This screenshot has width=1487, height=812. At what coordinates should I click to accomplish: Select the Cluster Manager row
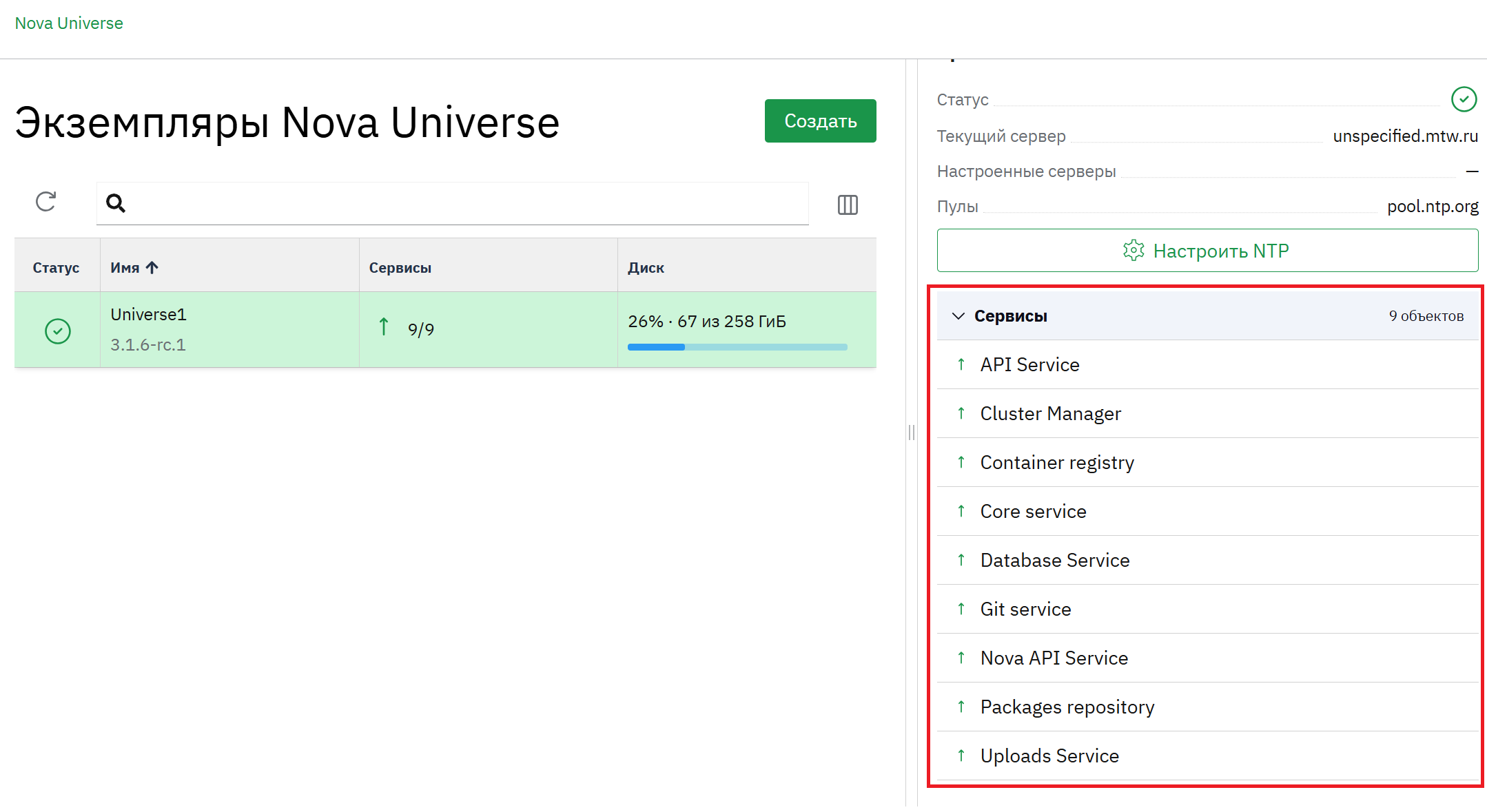point(1208,413)
